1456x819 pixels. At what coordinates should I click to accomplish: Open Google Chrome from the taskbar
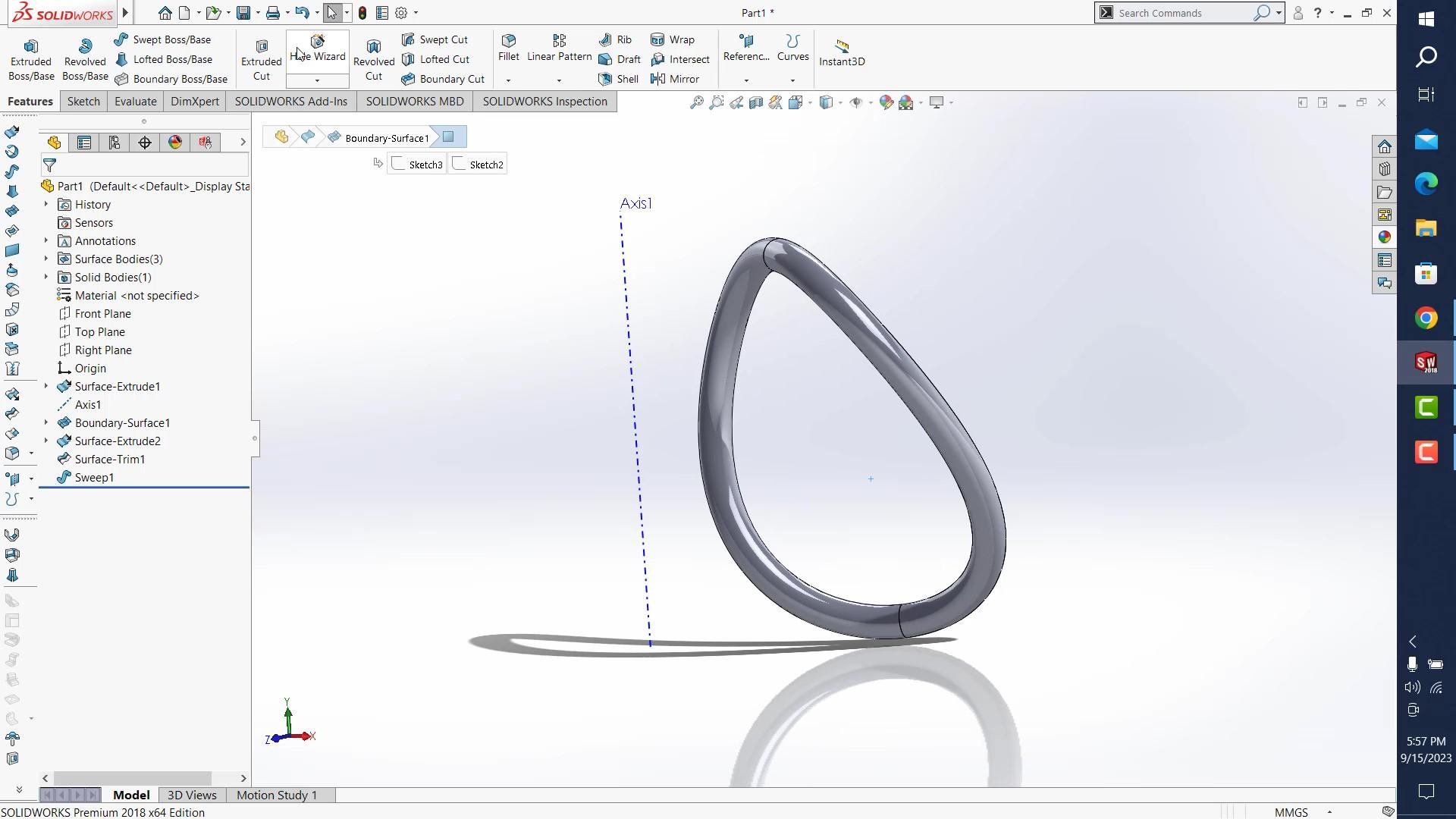tap(1426, 318)
